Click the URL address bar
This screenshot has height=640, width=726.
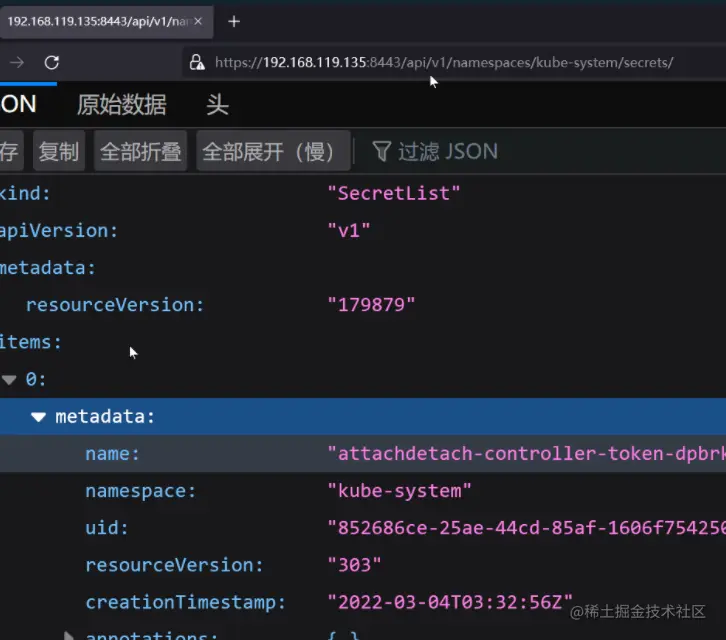coord(454,62)
